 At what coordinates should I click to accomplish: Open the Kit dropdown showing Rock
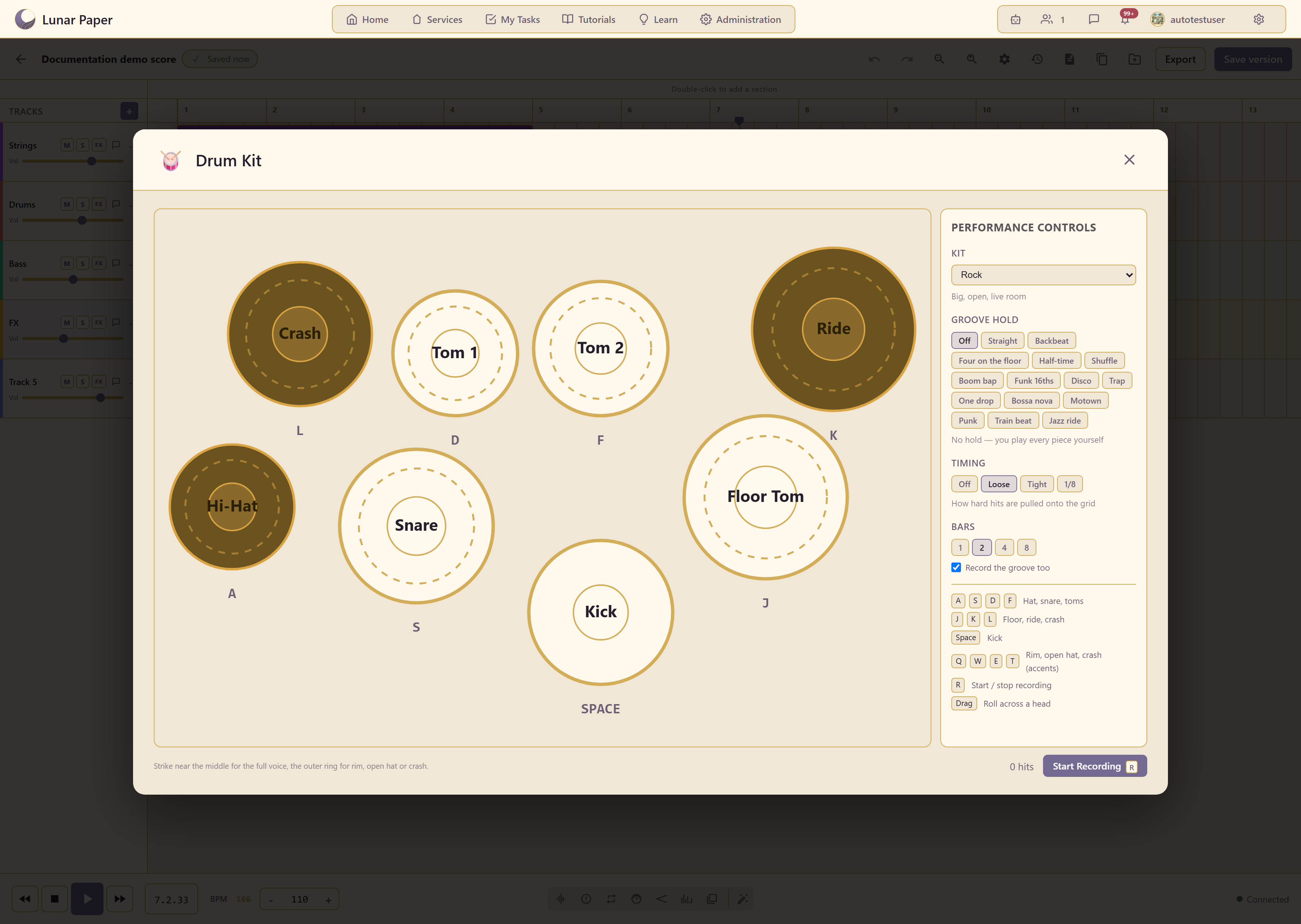(x=1043, y=275)
